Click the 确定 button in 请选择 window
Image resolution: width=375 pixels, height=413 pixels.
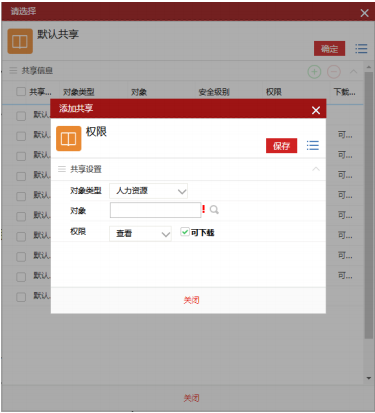tap(329, 49)
